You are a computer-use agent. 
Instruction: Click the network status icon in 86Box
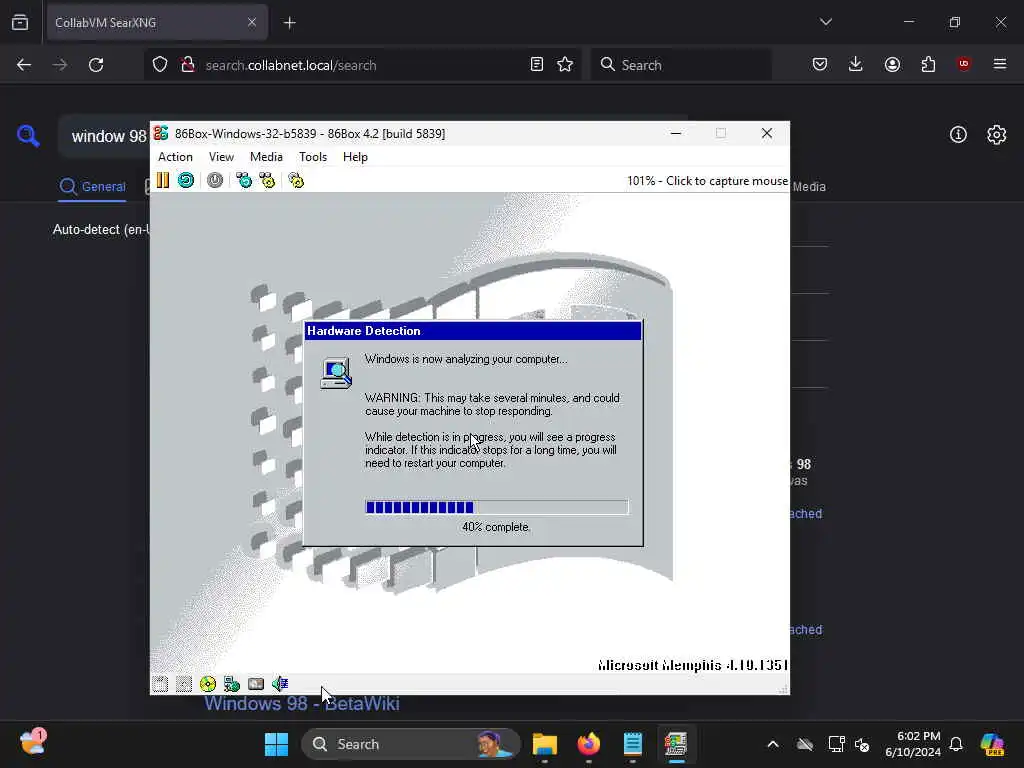pos(232,684)
